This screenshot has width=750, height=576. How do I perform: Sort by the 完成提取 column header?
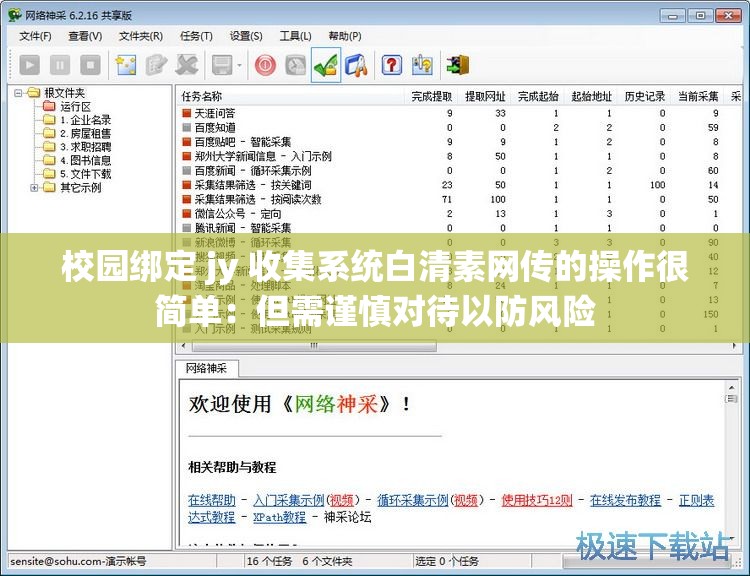(x=431, y=97)
